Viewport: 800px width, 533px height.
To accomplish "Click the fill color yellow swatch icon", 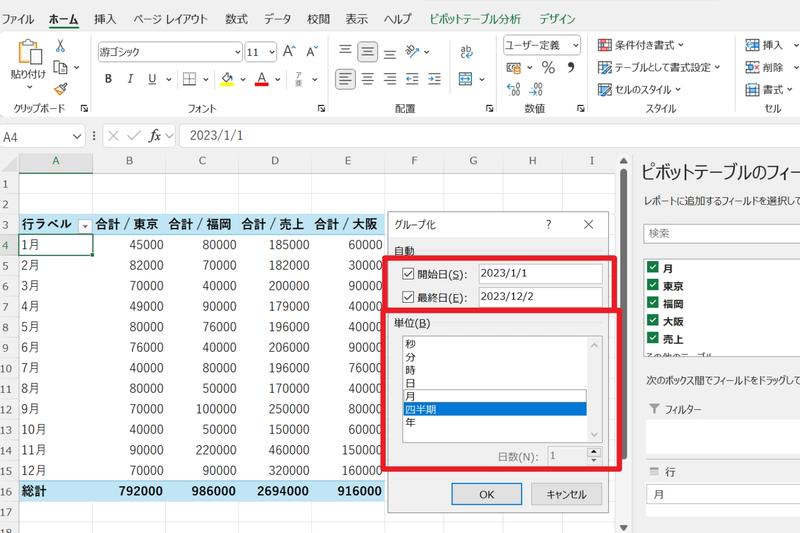I will 227,79.
